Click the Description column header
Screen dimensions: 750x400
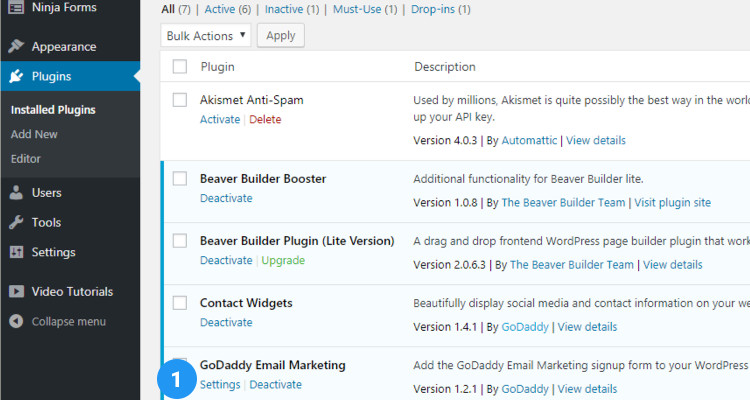click(x=445, y=67)
